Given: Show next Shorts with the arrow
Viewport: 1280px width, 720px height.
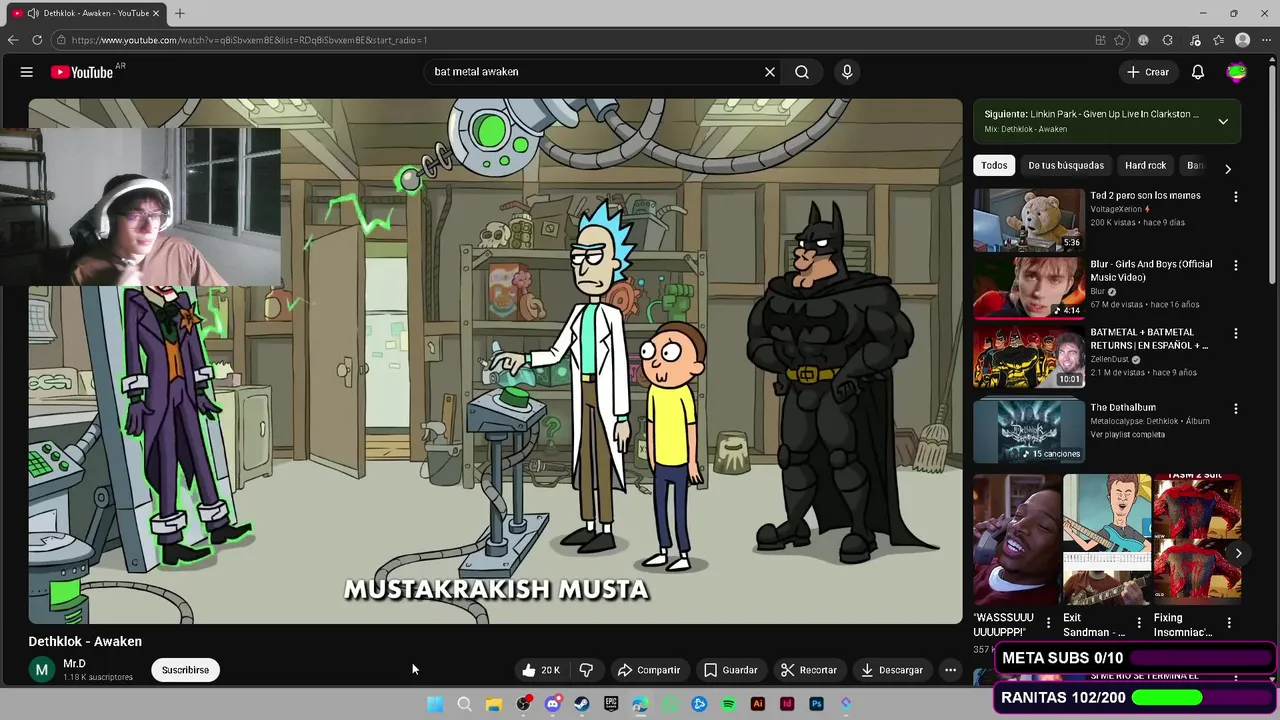Looking at the screenshot, I should pos(1238,553).
